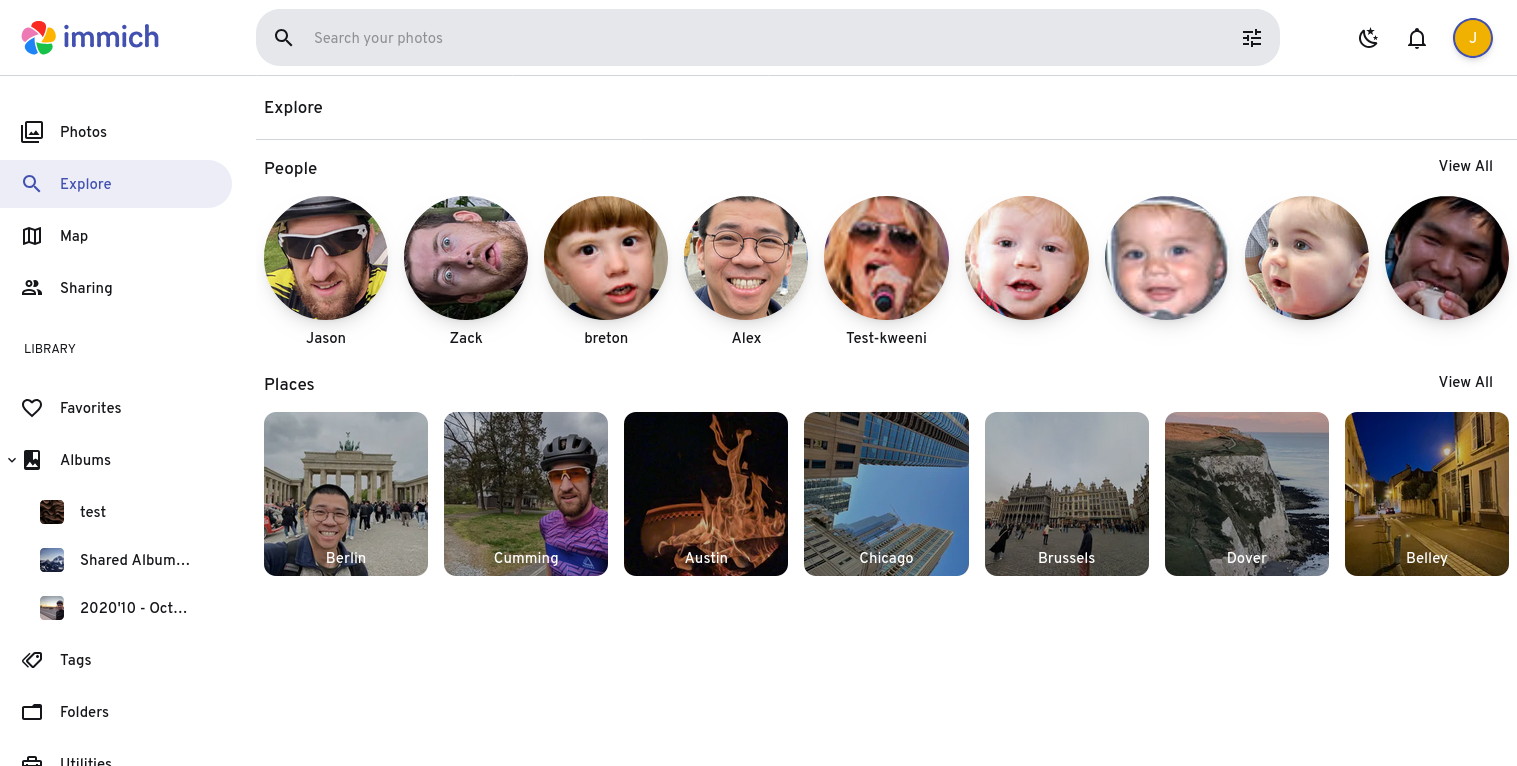Open the notifications bell
This screenshot has height=766, width=1517.
pyautogui.click(x=1416, y=38)
